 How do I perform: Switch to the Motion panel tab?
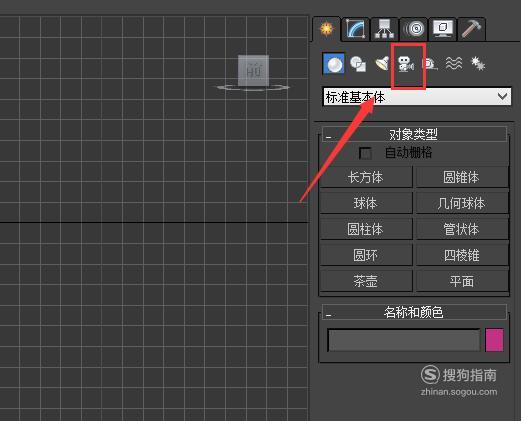click(x=414, y=29)
